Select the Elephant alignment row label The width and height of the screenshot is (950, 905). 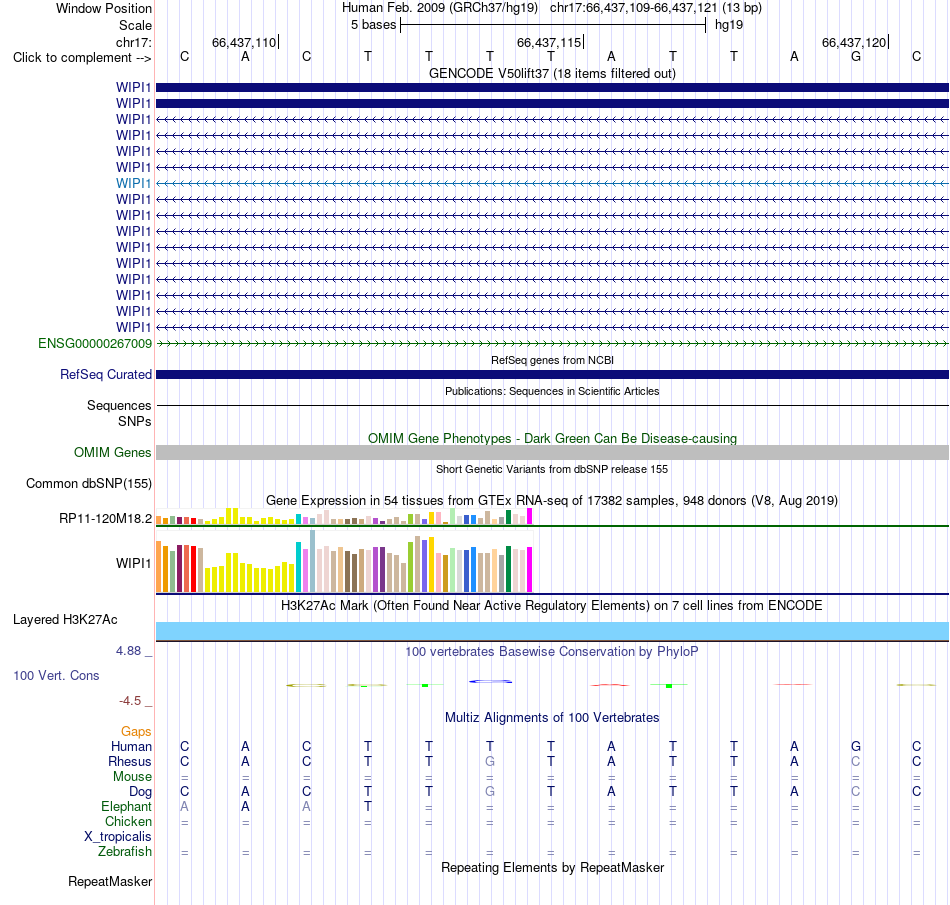(126, 806)
